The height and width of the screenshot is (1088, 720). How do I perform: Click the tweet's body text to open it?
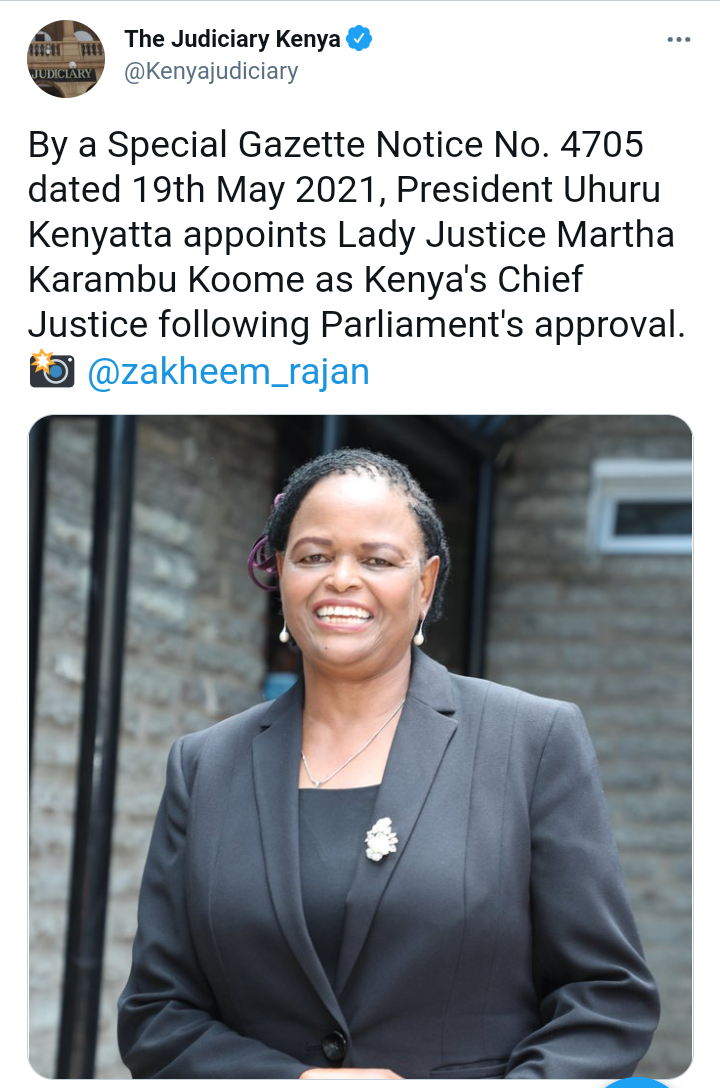357,235
